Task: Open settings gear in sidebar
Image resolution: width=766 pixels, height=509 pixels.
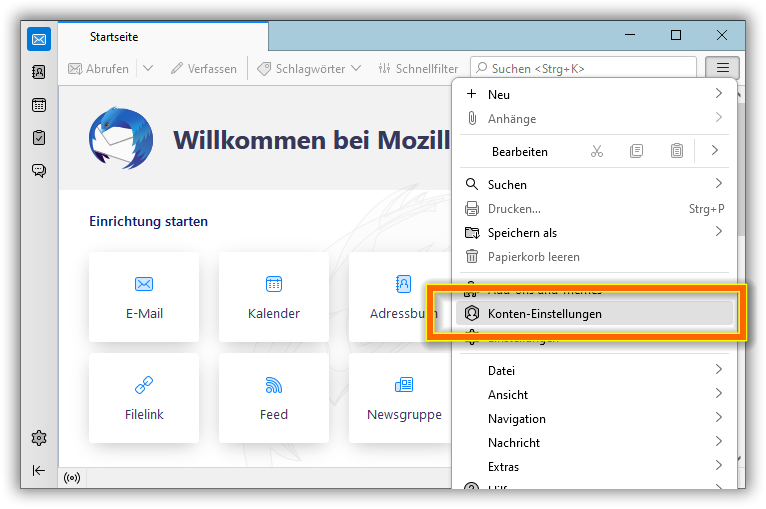Action: click(39, 438)
